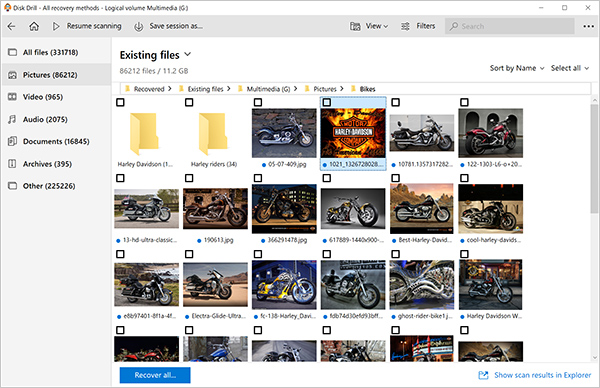Select the fc-138-Harley_Davi thumbnail
The image size is (600, 388).
[x=284, y=285]
